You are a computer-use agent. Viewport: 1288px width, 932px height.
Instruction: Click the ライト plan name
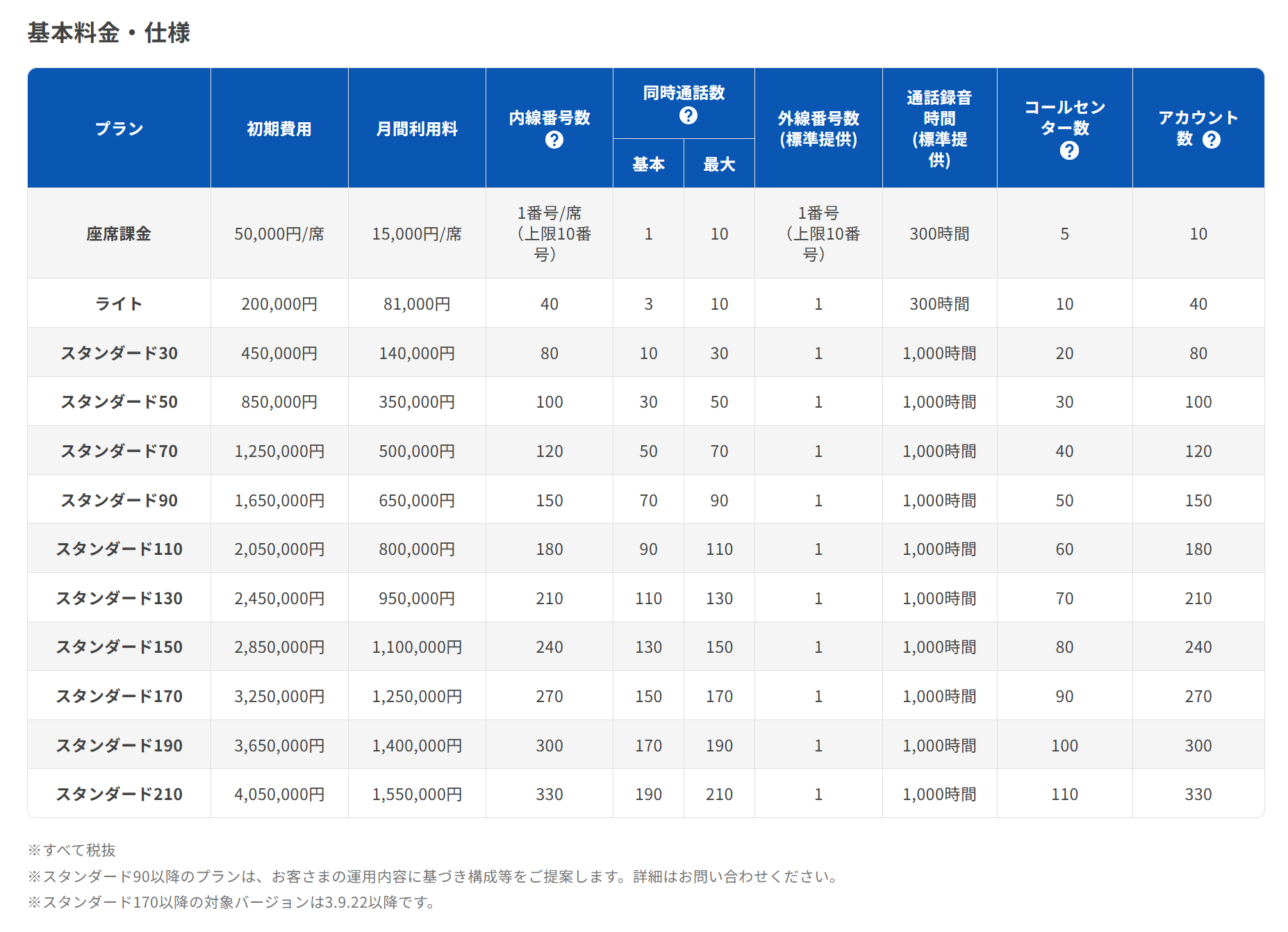click(x=119, y=304)
